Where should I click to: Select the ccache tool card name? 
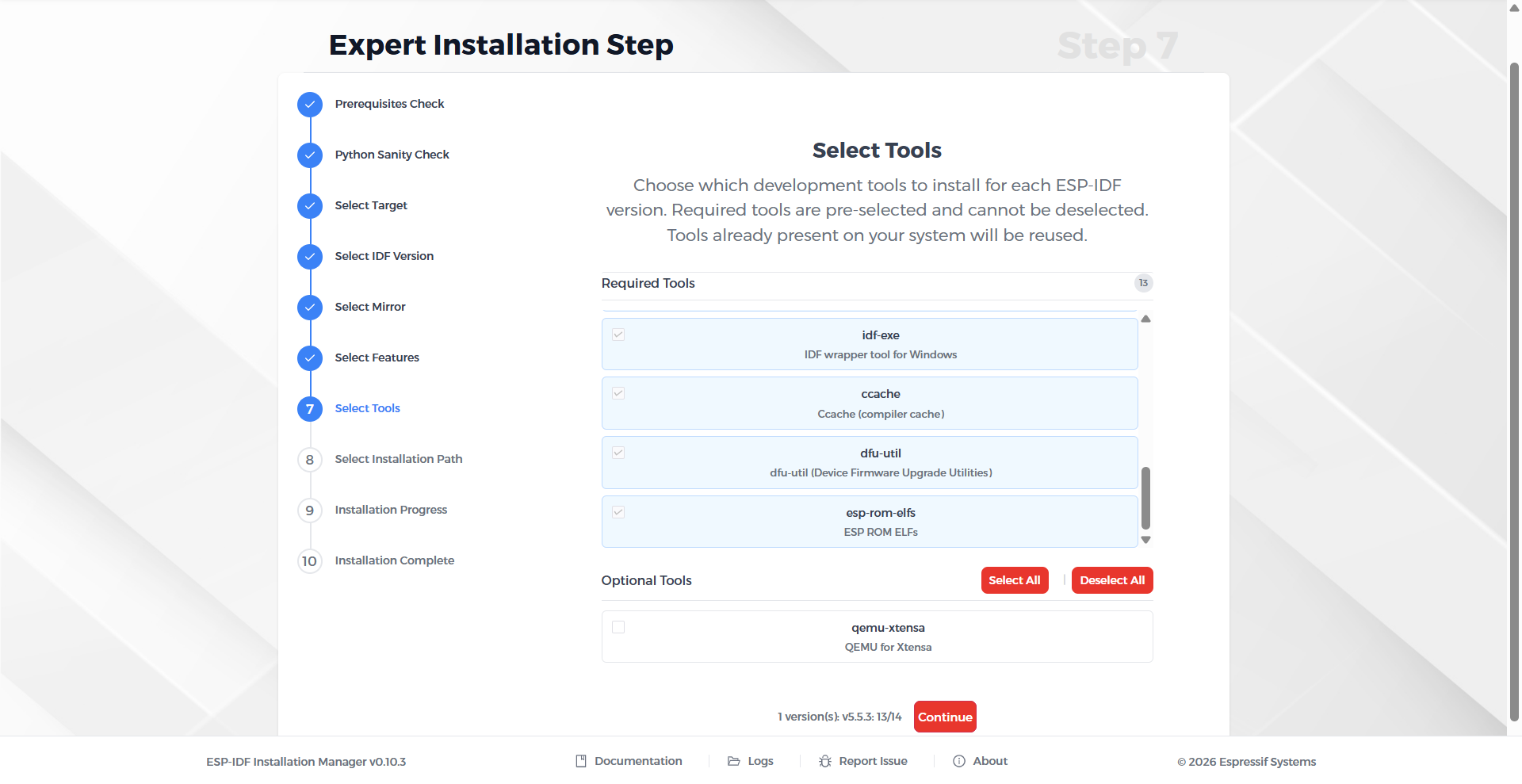881,394
